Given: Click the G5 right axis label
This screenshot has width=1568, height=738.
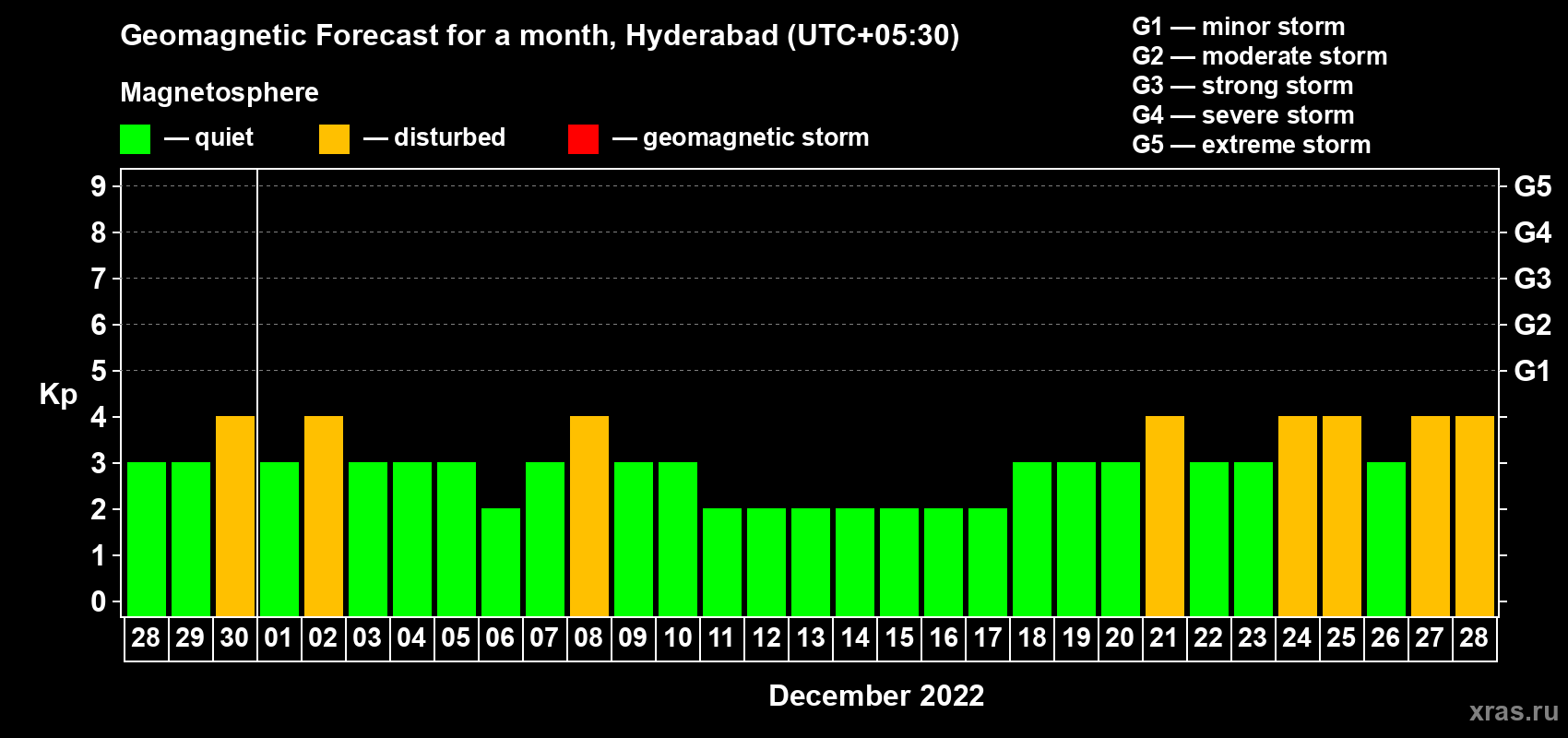Looking at the screenshot, I should click(x=1532, y=186).
